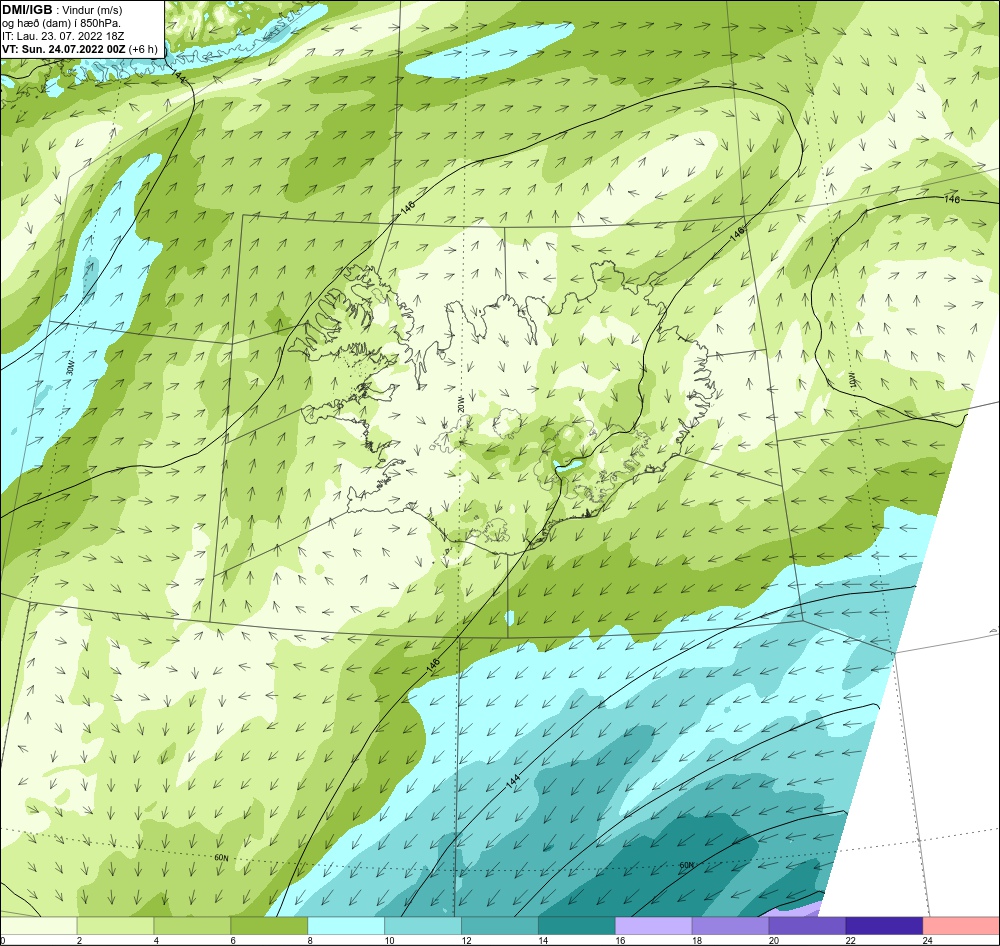This screenshot has height=946, width=1000.
Task: Click the legend value '4'
Action: point(156,940)
